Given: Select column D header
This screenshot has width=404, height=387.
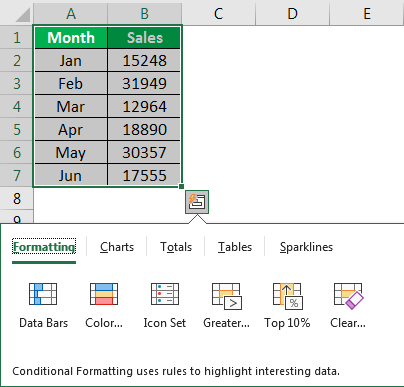Looking at the screenshot, I should 293,14.
